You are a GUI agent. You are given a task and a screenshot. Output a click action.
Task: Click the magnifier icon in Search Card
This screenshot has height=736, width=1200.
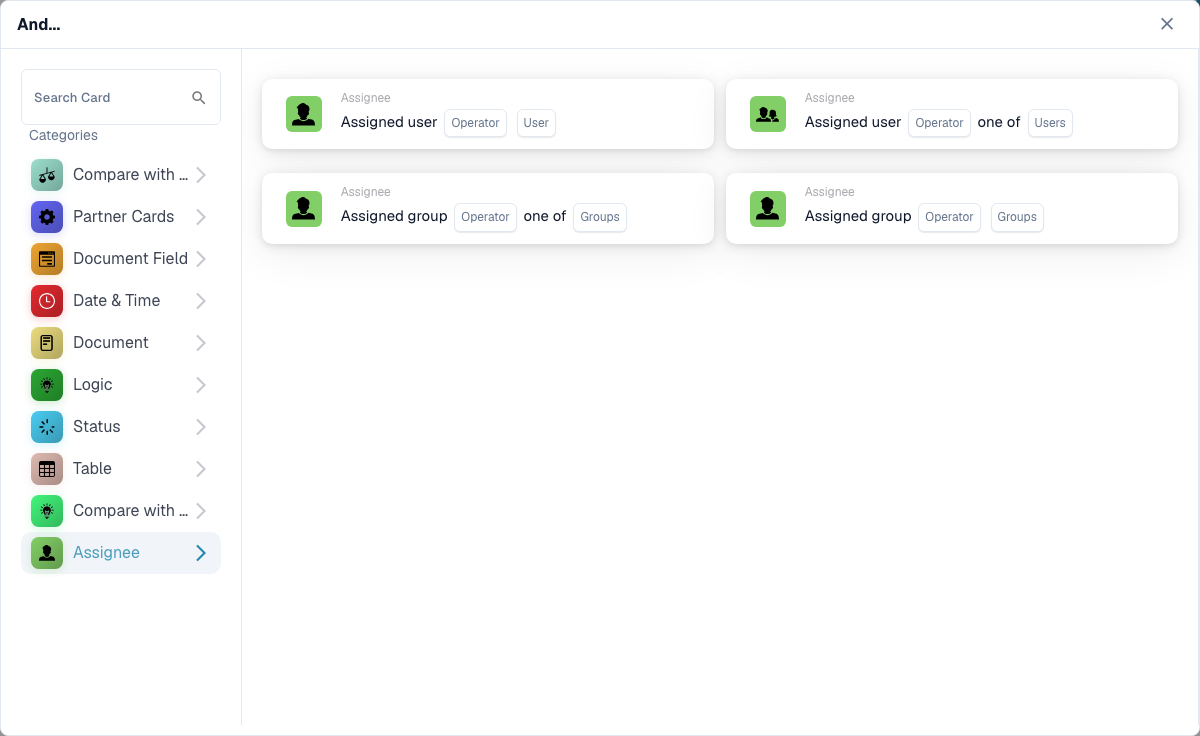(x=199, y=97)
